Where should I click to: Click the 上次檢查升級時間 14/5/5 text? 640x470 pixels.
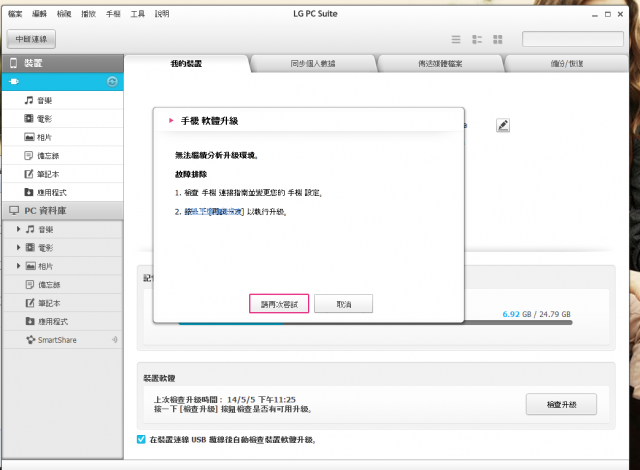[x=225, y=399]
